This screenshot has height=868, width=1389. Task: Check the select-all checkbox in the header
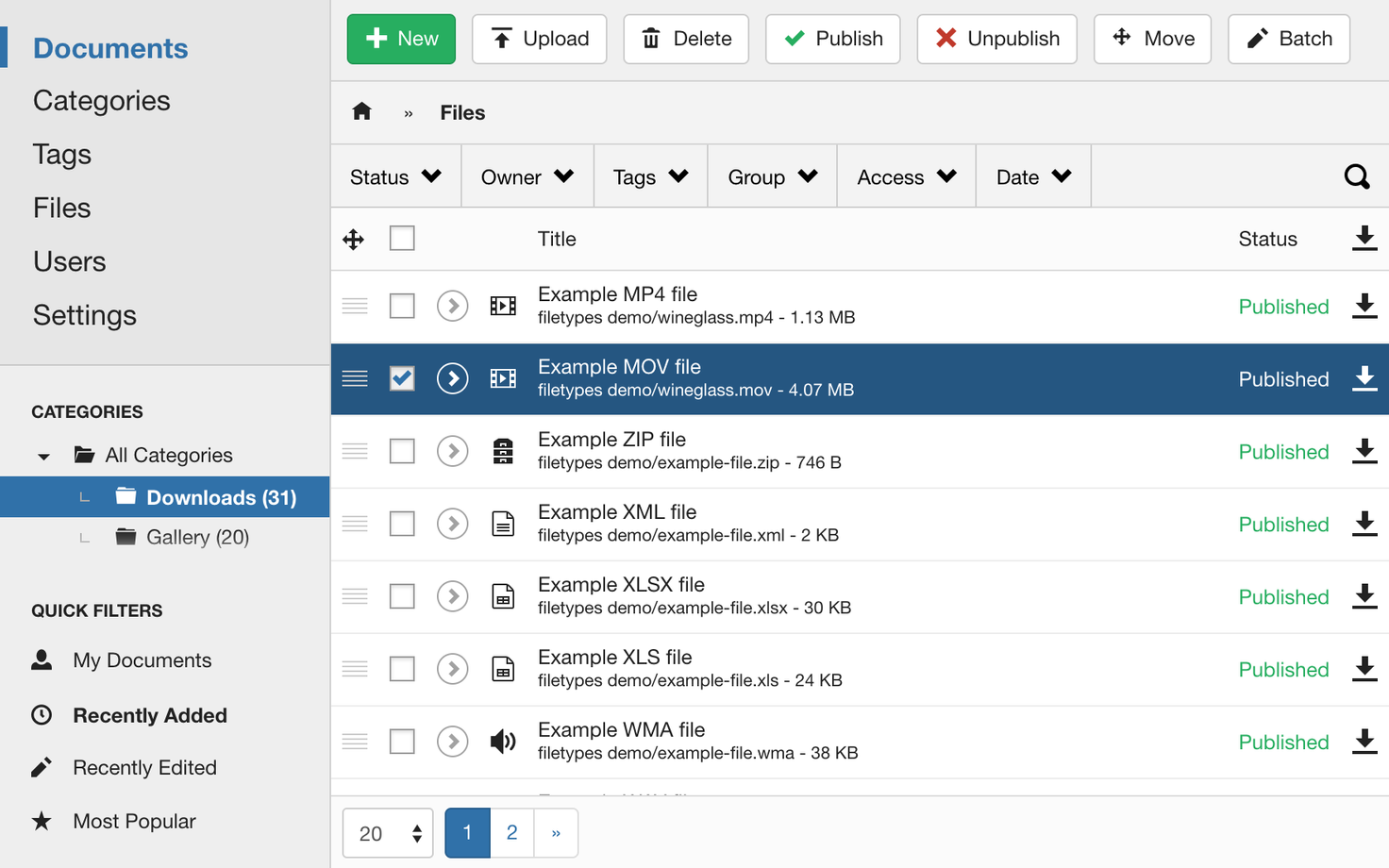click(402, 238)
